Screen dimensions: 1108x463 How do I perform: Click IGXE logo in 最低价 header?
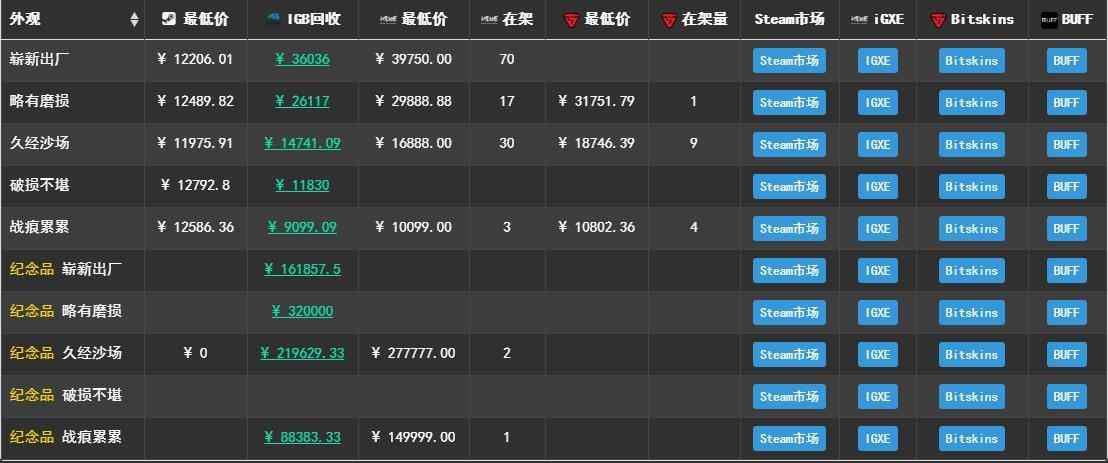coord(388,20)
